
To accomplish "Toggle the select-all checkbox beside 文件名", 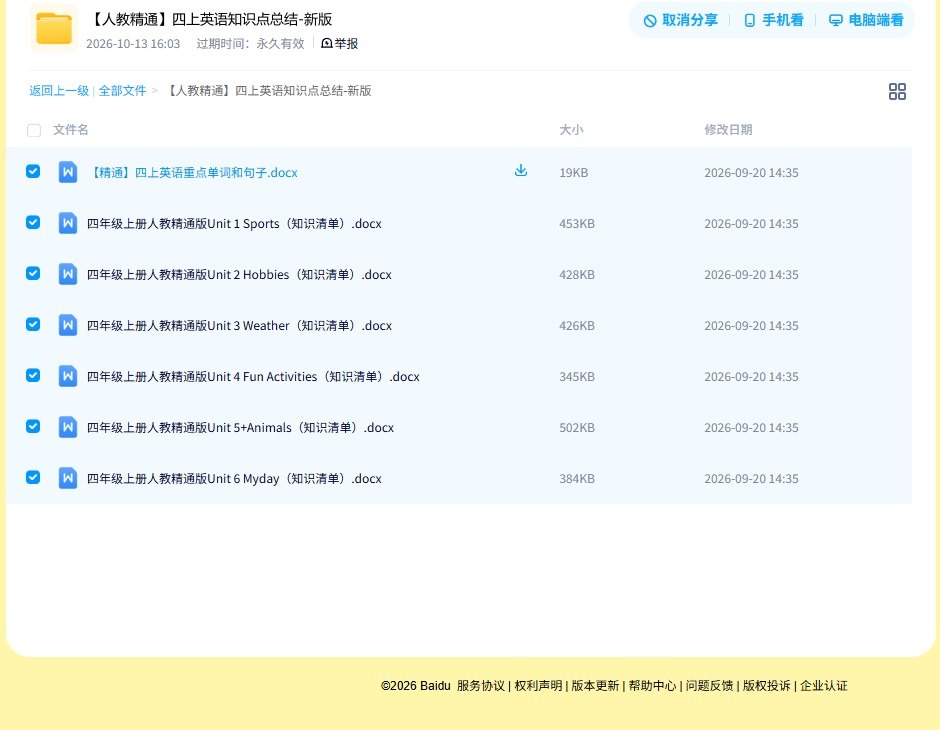I will (34, 130).
